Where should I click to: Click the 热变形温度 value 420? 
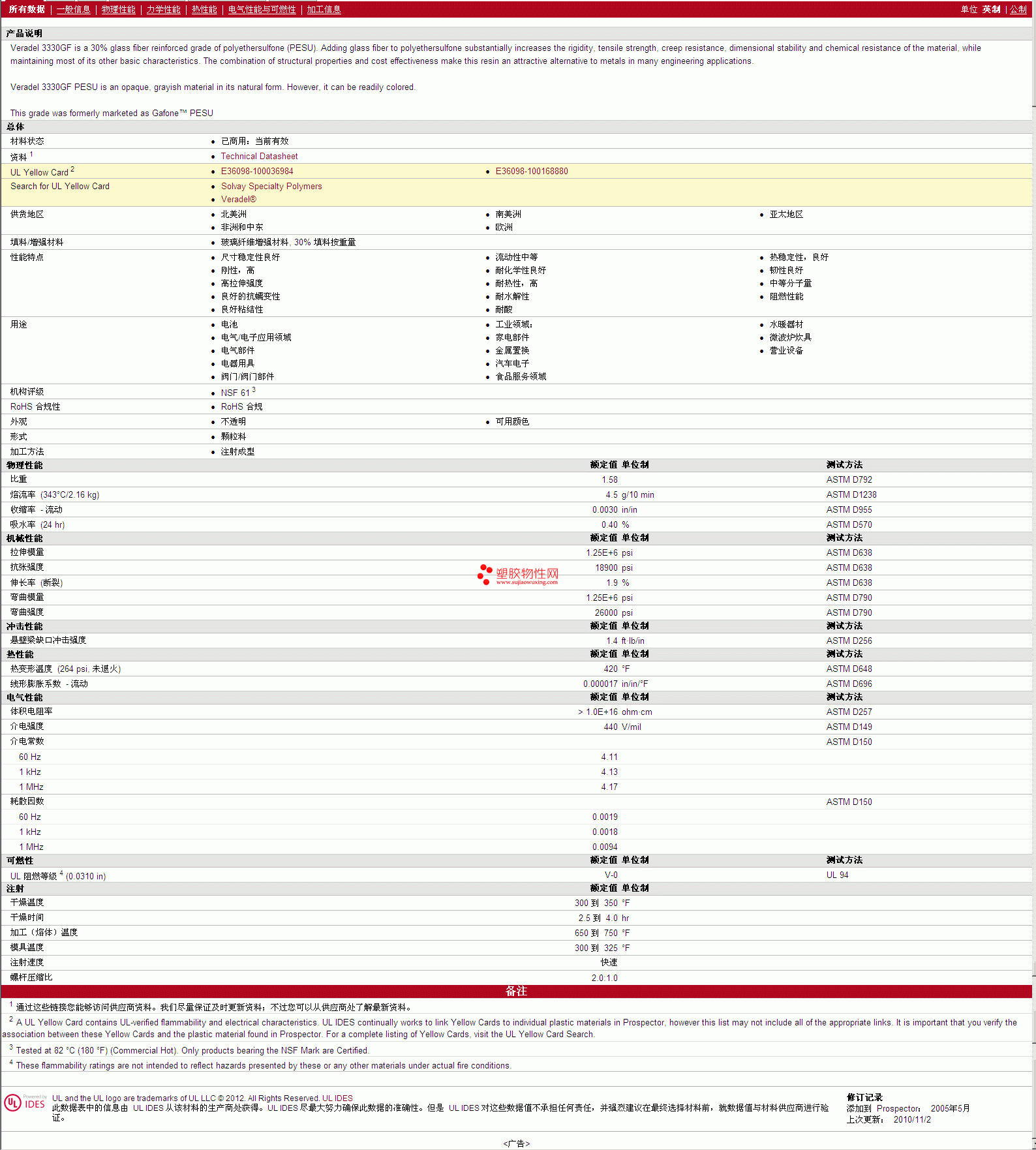pos(611,669)
